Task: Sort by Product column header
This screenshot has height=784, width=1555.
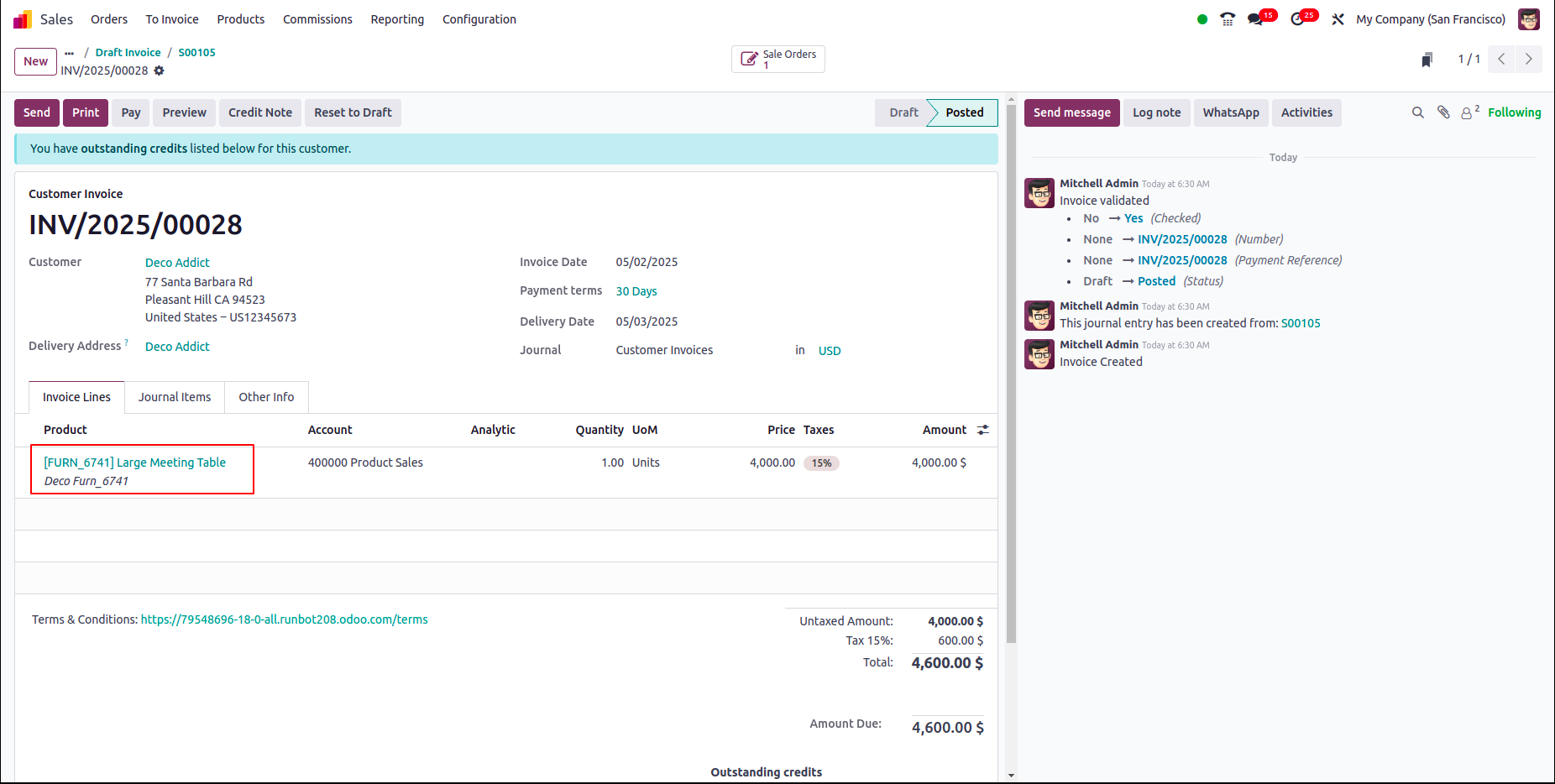Action: pyautogui.click(x=65, y=430)
